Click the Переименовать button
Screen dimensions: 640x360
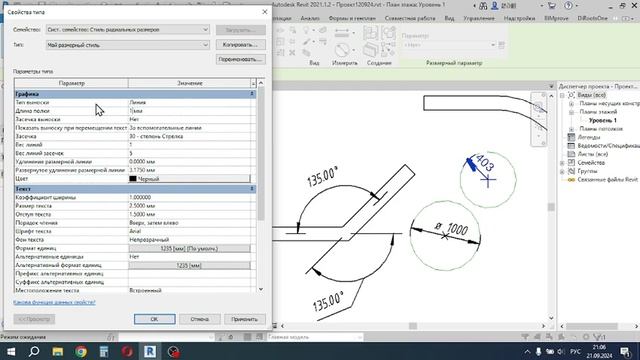click(240, 60)
